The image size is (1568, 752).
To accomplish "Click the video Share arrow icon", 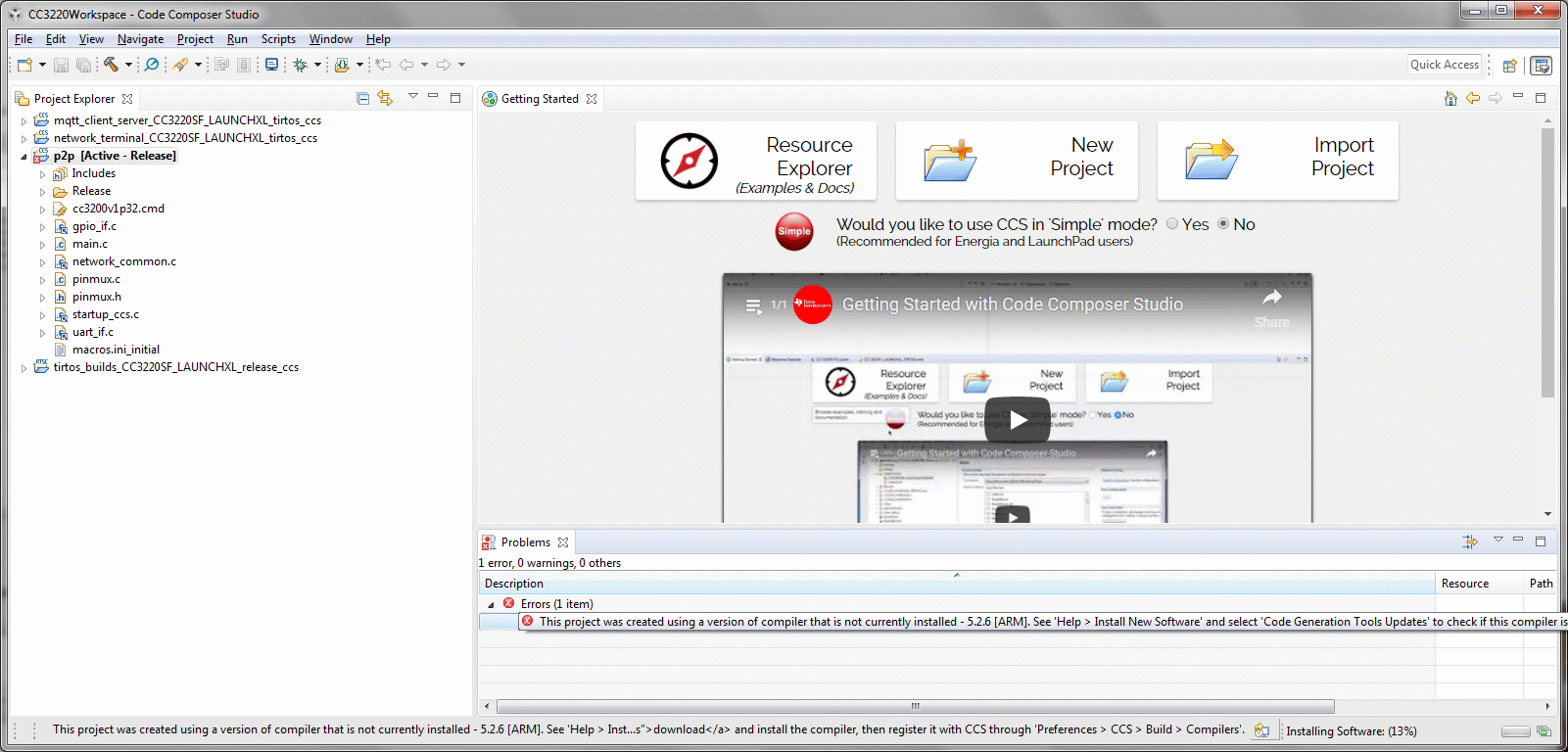I will click(x=1272, y=298).
